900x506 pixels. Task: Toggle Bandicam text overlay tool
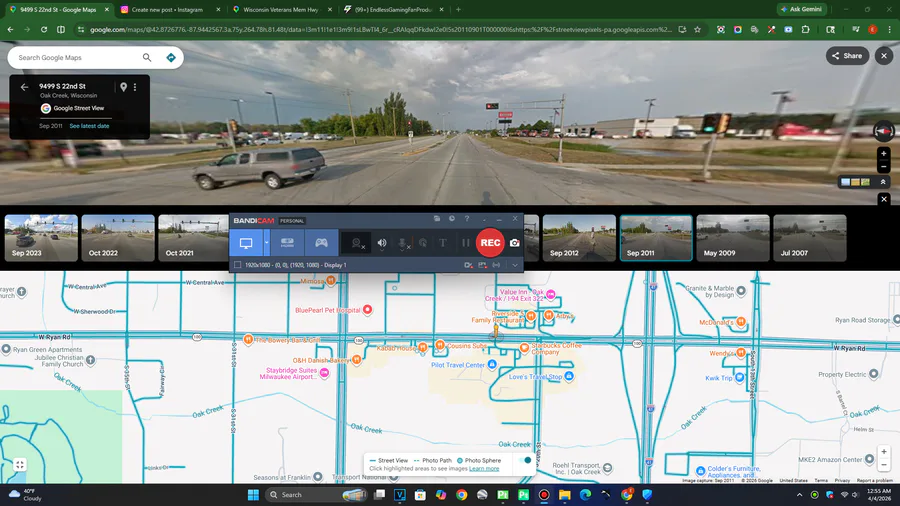click(443, 243)
